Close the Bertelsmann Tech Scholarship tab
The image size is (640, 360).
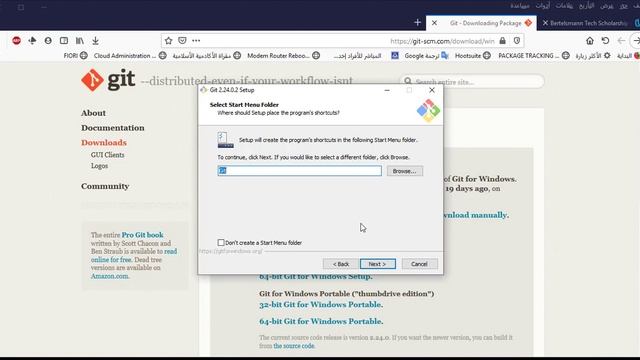click(x=545, y=23)
